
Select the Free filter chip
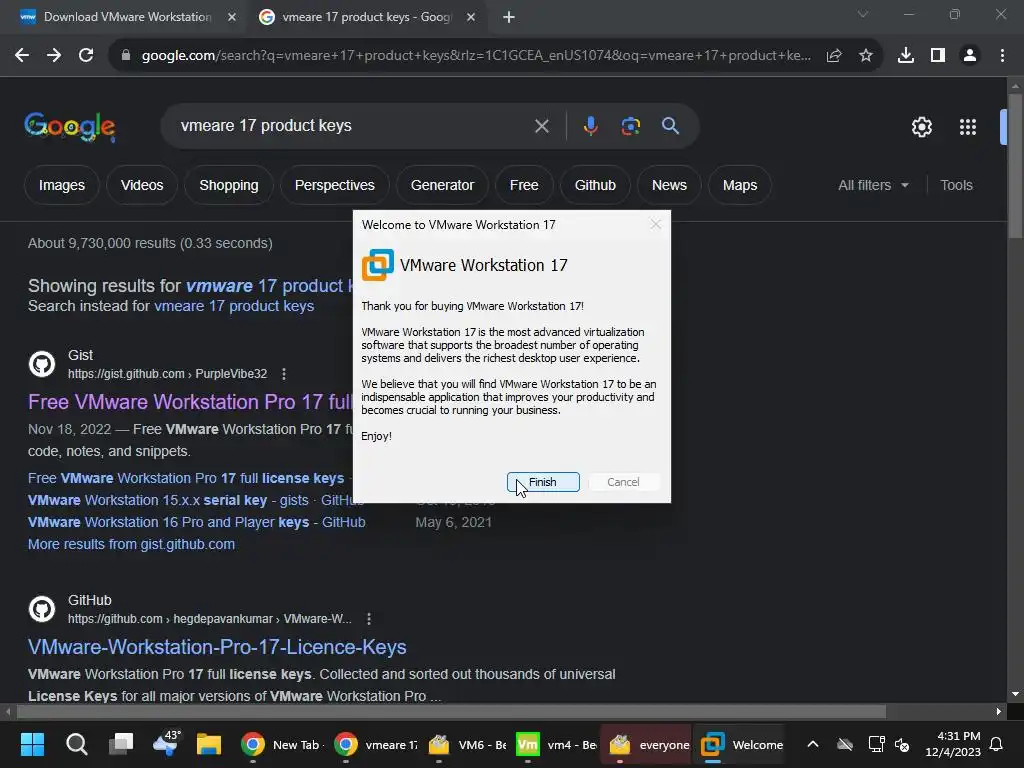(524, 185)
